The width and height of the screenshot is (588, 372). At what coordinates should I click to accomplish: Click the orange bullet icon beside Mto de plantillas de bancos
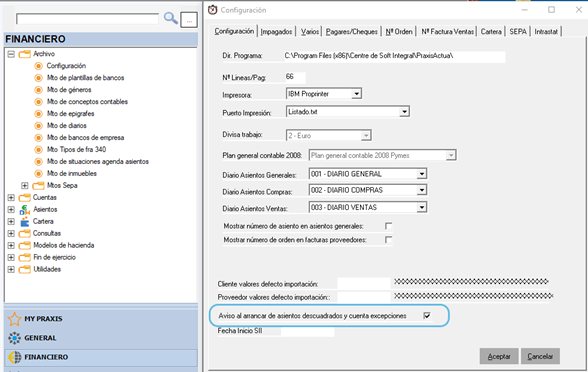click(x=38, y=78)
